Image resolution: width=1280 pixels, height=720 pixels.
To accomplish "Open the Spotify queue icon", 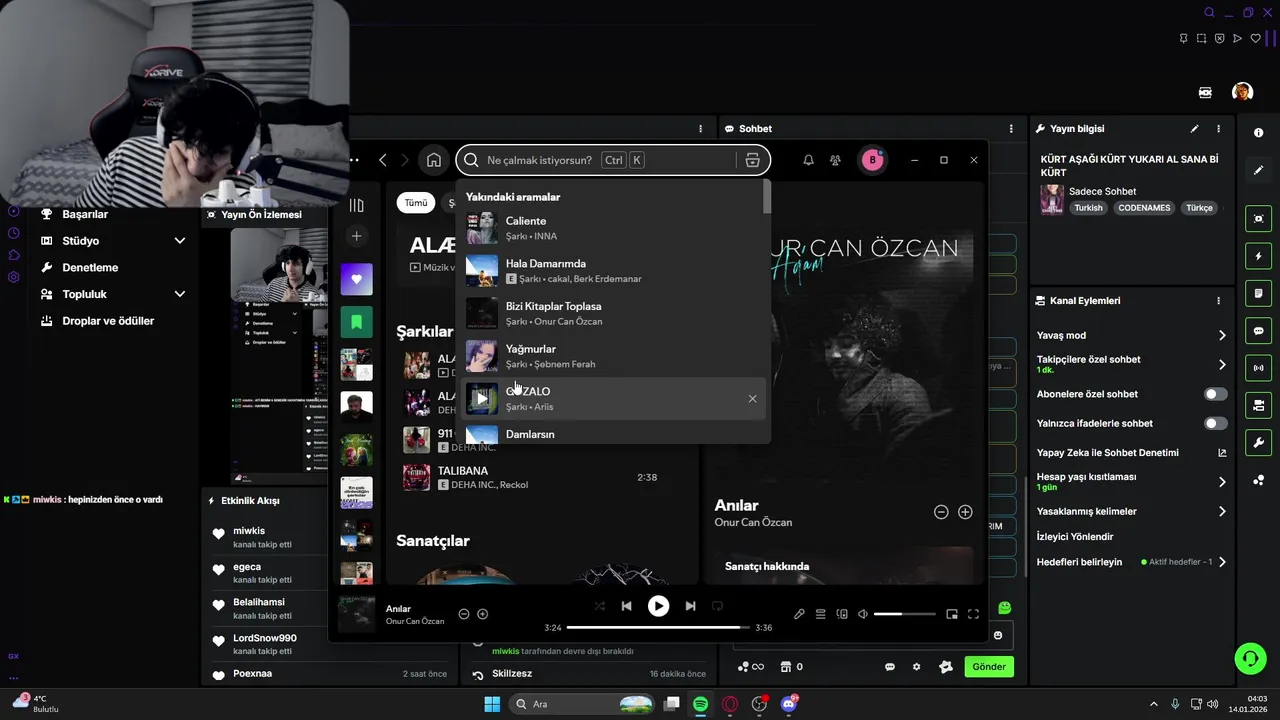I will (x=820, y=614).
